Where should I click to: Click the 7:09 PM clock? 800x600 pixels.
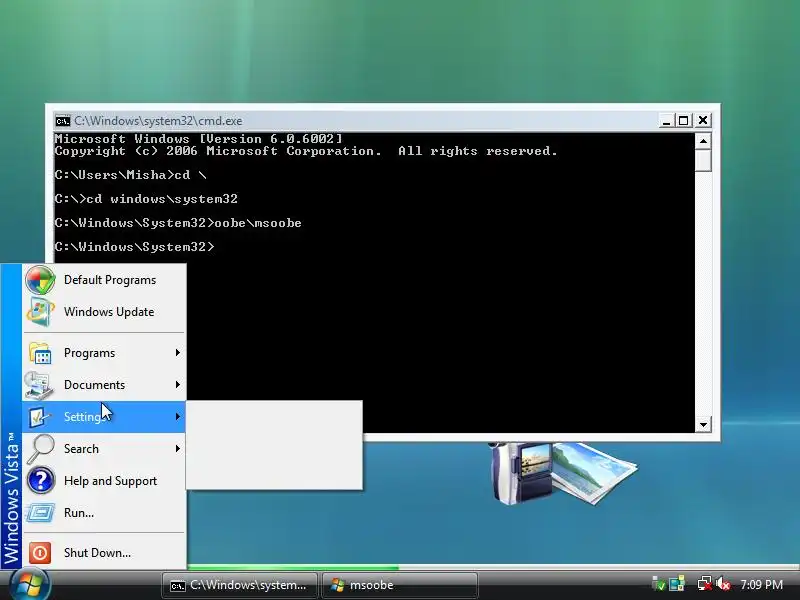761,585
